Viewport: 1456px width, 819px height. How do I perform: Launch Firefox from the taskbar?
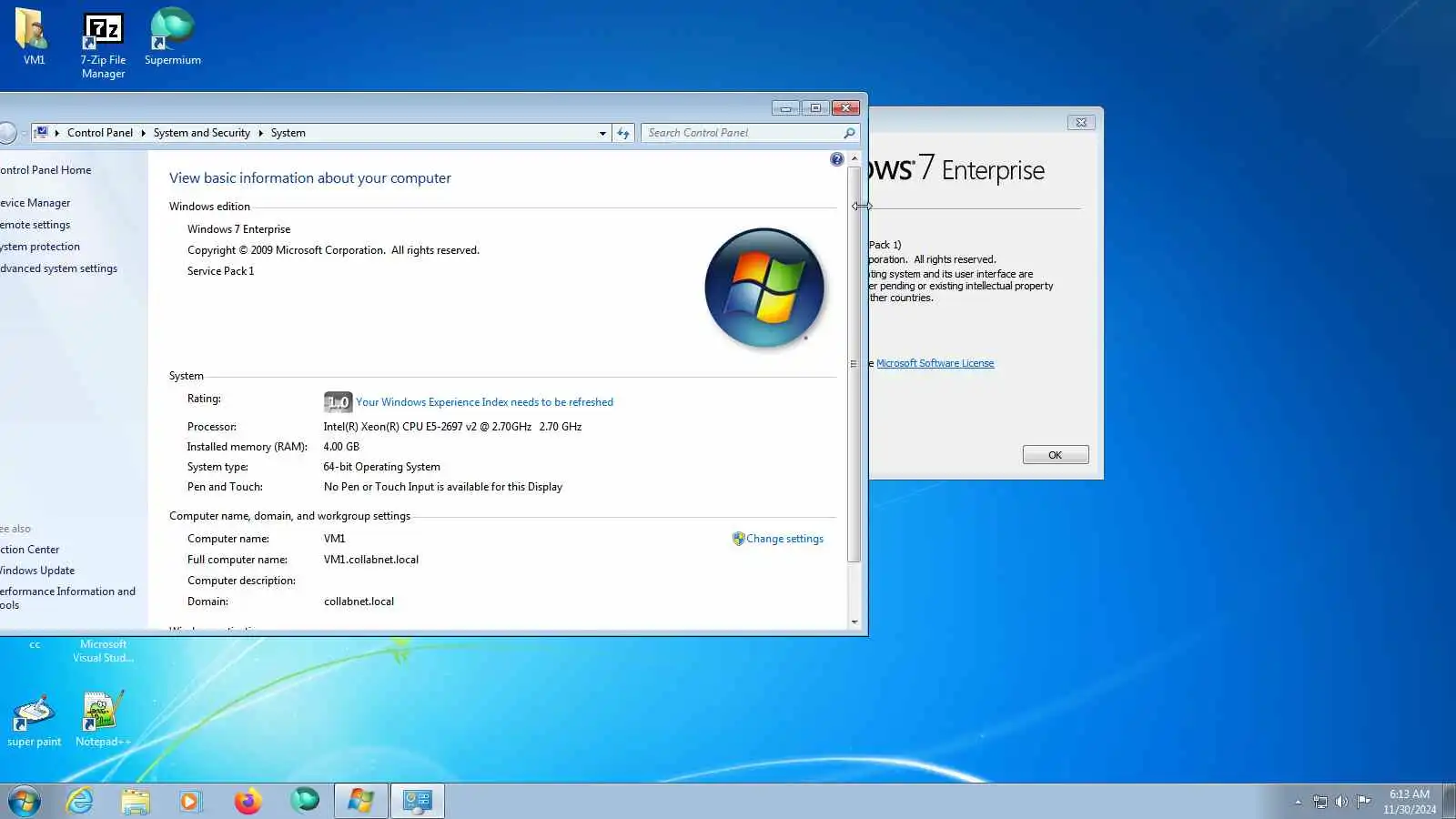(x=248, y=801)
